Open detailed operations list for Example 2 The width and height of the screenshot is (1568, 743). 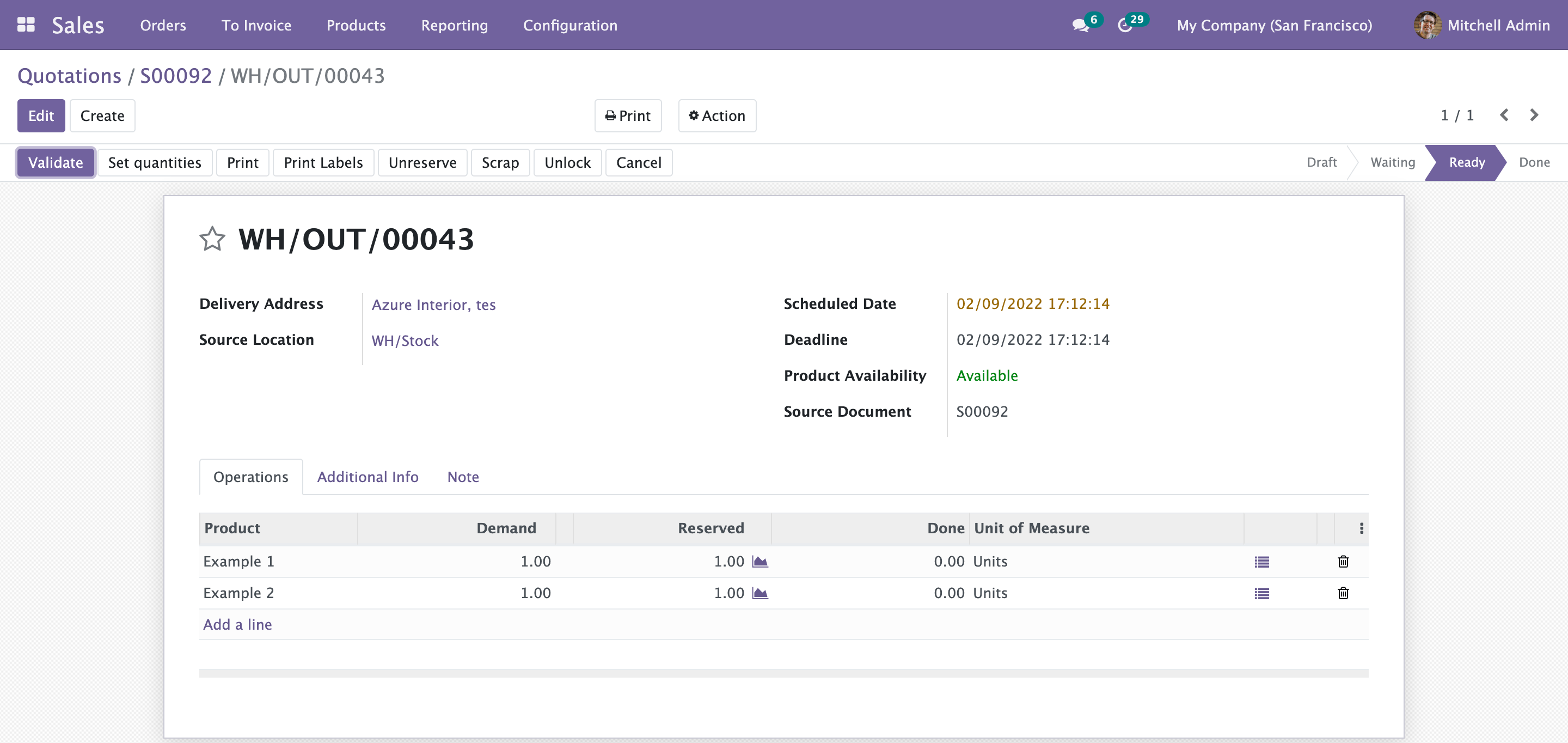[x=1261, y=594]
